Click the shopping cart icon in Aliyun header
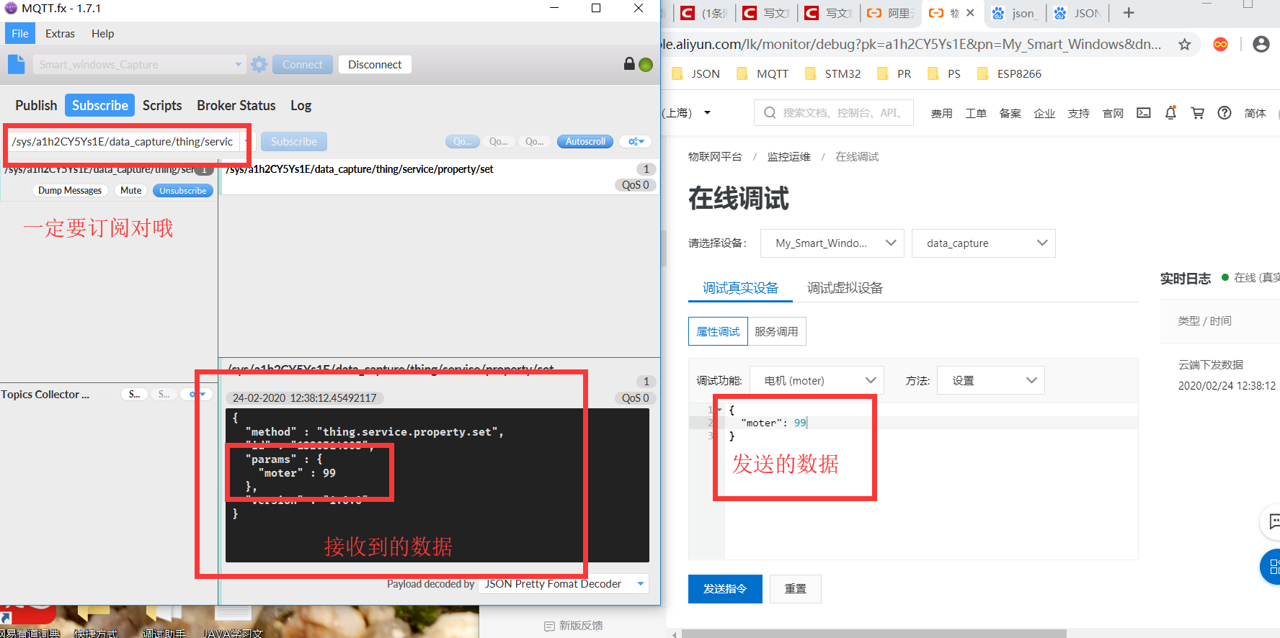This screenshot has width=1280, height=638. 1197,113
